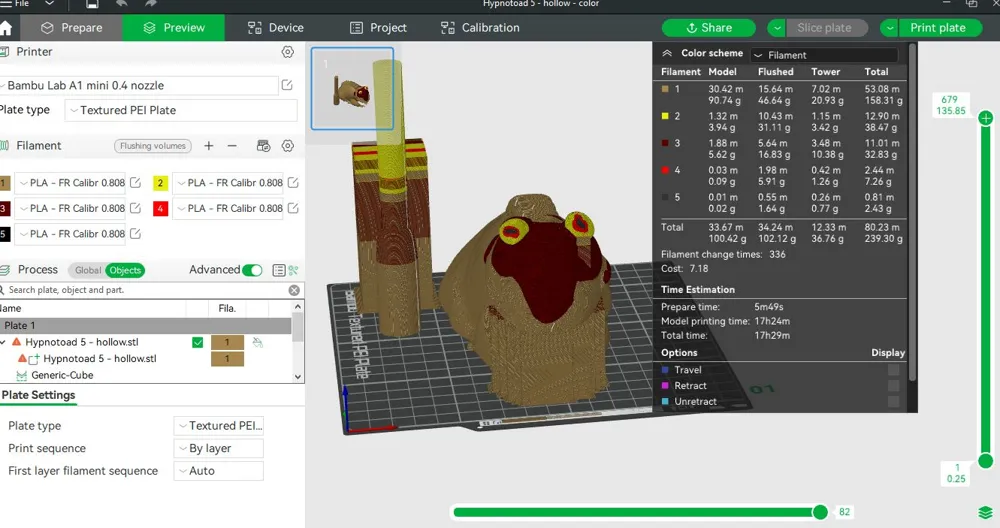Click the icon after Hypnotoad filament cell

[x=258, y=342]
